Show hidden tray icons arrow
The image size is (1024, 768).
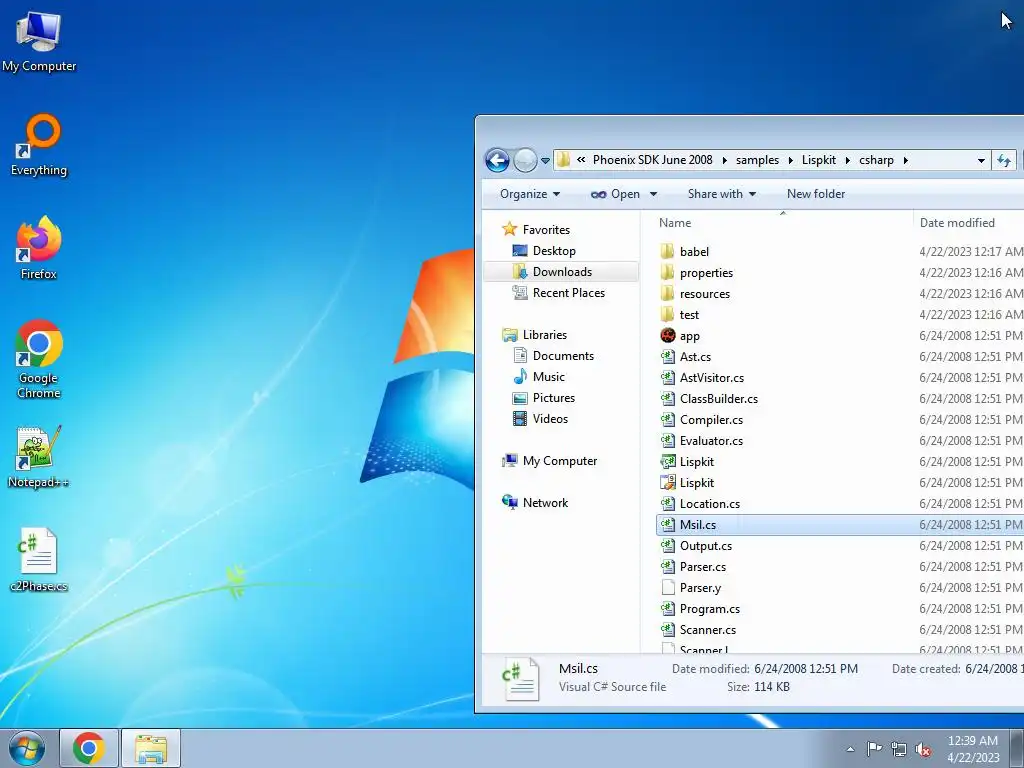850,749
